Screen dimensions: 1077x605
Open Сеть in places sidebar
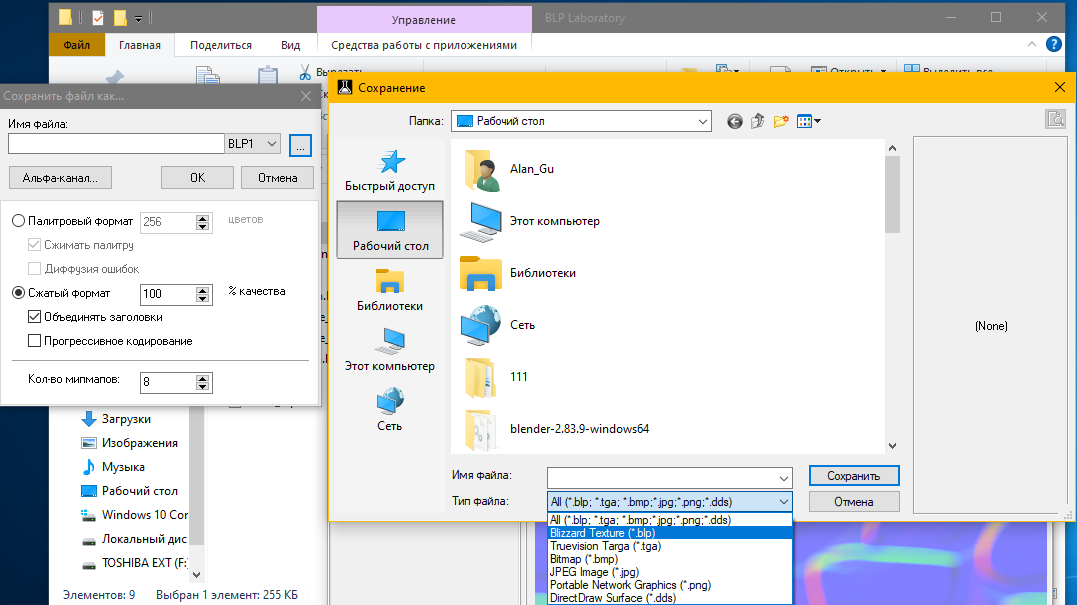(389, 410)
